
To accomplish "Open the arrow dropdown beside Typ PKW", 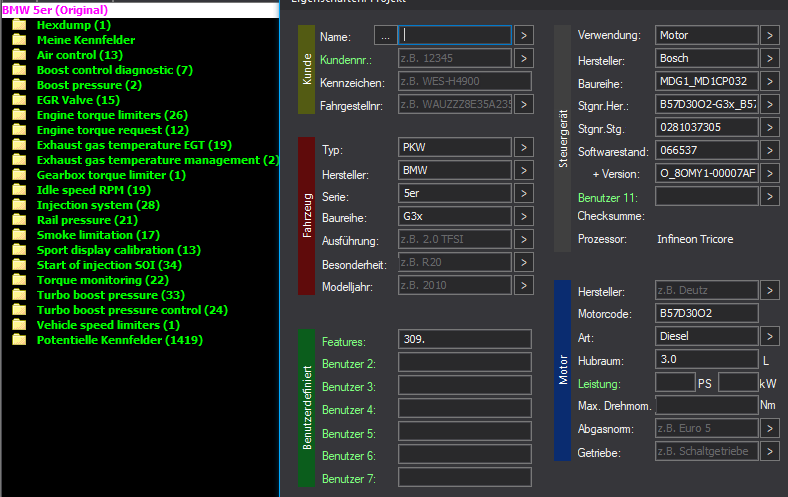I will 524,148.
